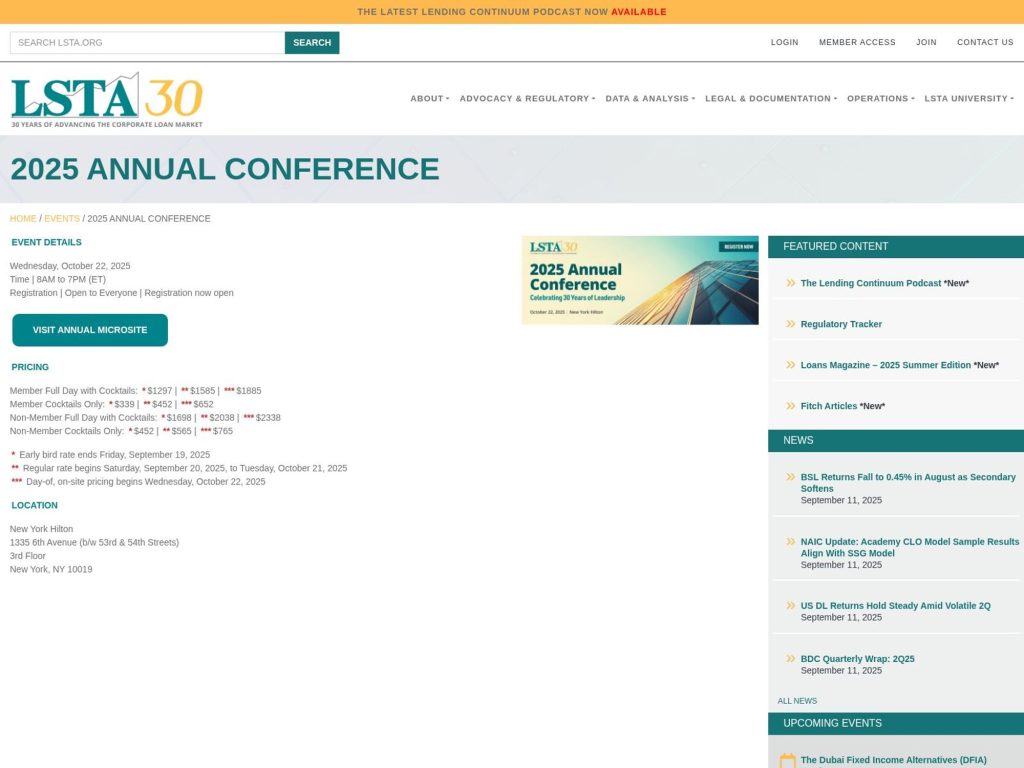Click the chevron icon beside Fitch Articles

789,406
